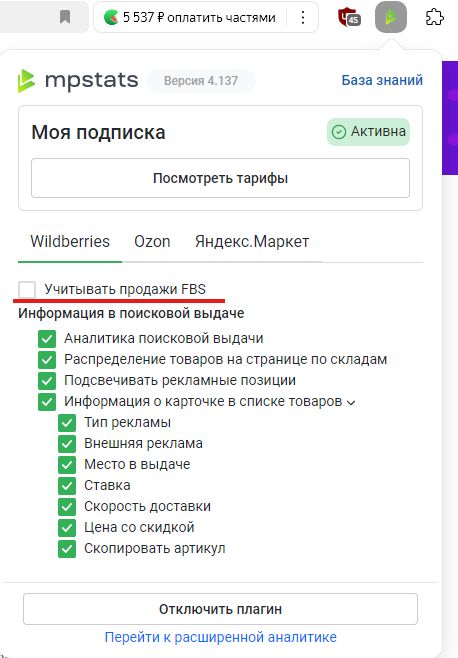Image resolution: width=458 pixels, height=658 pixels.
Task: Uncheck the Внешняя реклама option
Action: coord(67,444)
